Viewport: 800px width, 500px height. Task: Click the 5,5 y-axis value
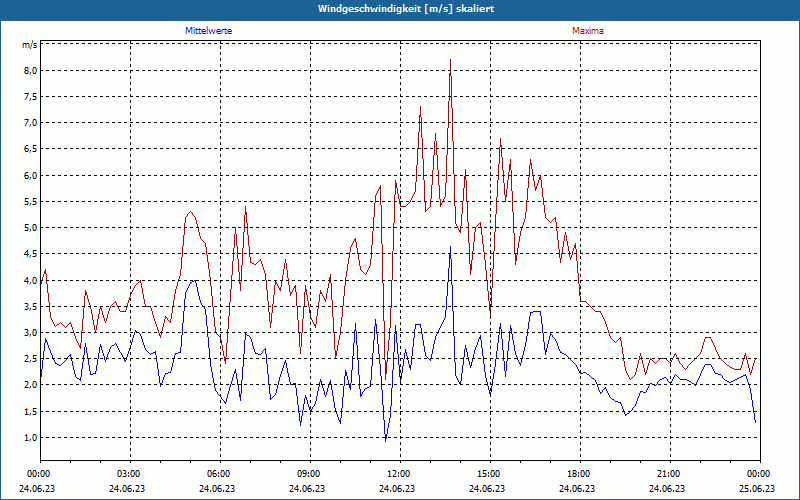32,202
